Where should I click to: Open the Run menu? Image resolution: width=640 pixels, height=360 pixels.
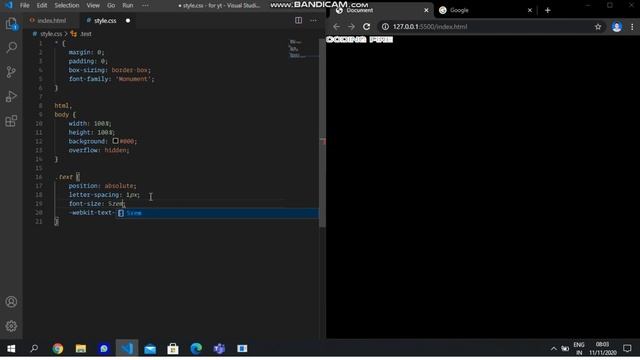pyautogui.click(x=128, y=5)
